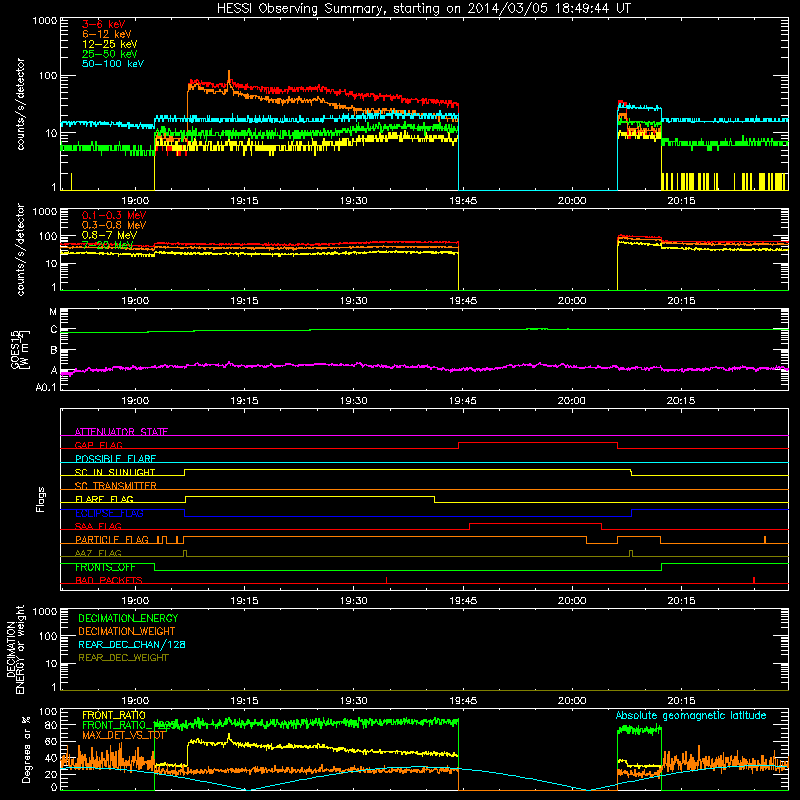Click 20:00 time label under GOES plot
This screenshot has height=800, width=800.
(x=571, y=401)
